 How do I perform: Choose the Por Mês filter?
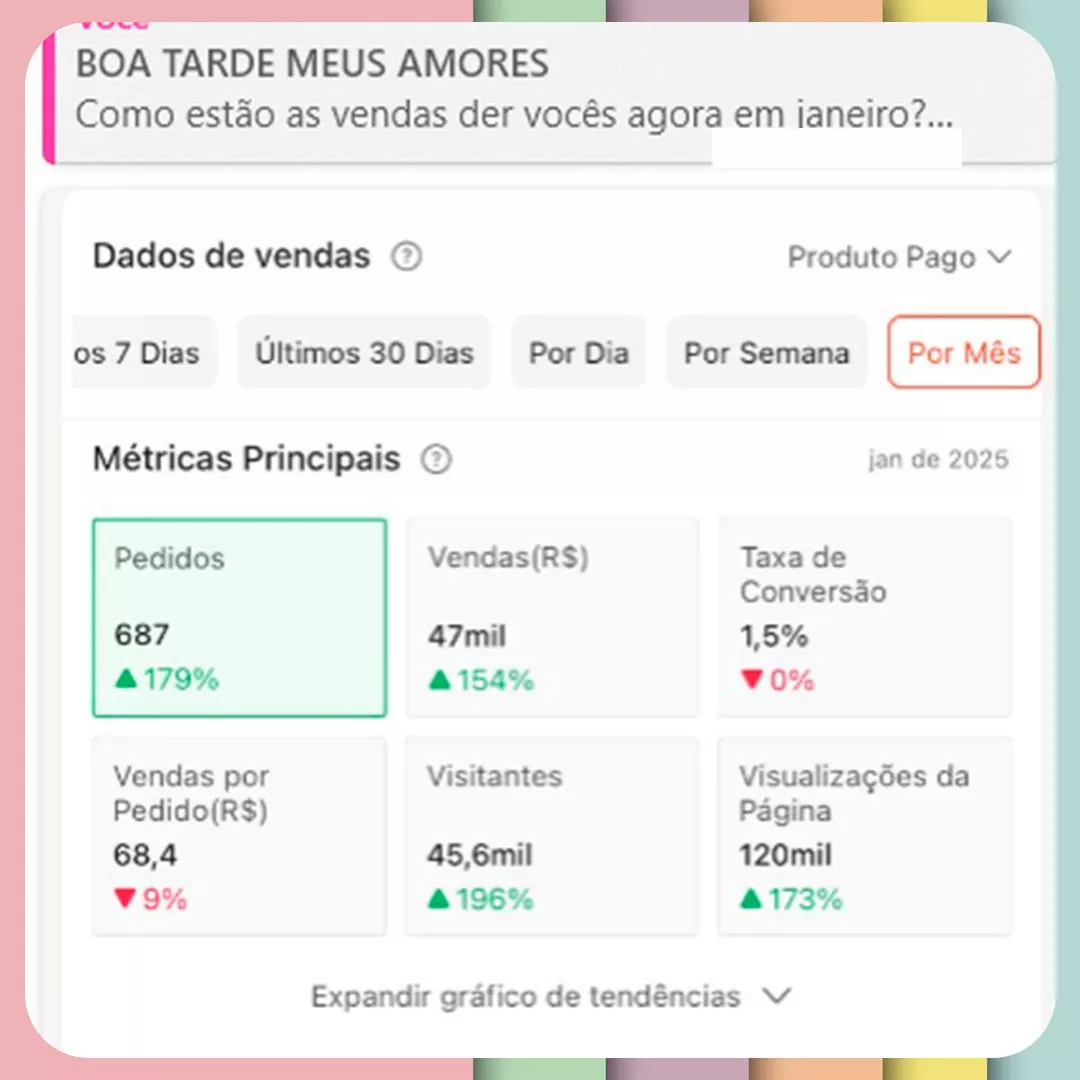964,353
